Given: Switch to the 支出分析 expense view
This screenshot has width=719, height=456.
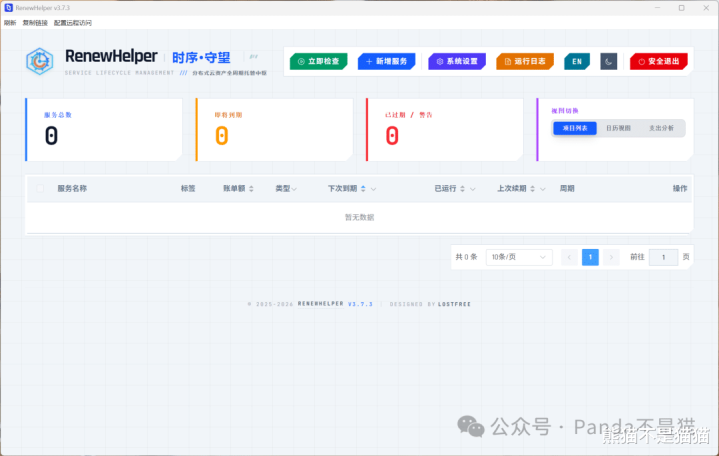Looking at the screenshot, I should (x=662, y=128).
